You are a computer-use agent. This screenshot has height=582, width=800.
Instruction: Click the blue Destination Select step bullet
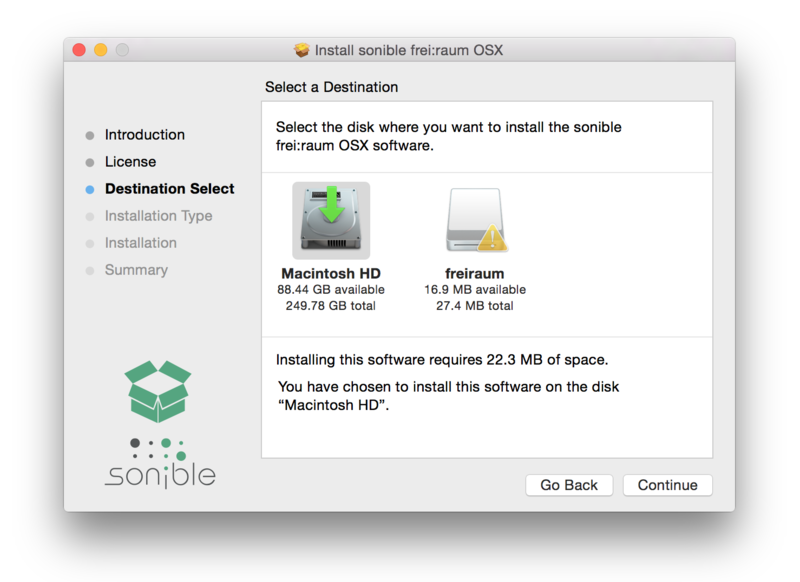(90, 189)
